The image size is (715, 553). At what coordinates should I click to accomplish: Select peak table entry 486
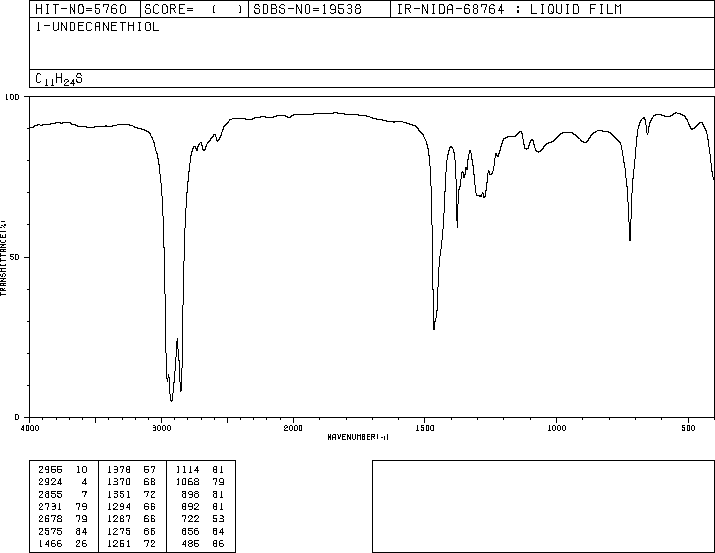click(x=190, y=543)
